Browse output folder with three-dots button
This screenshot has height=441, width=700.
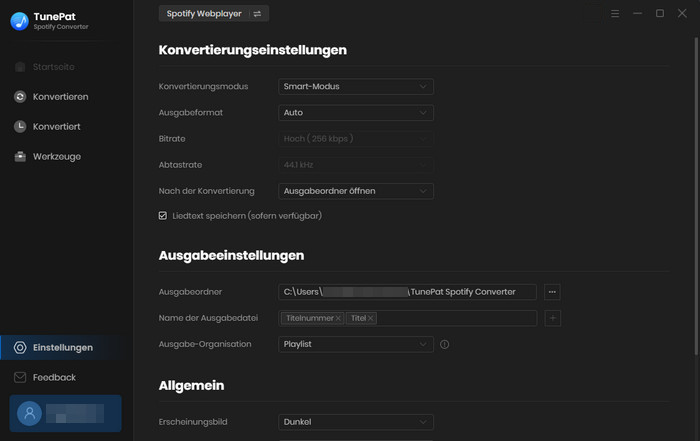[552, 292]
